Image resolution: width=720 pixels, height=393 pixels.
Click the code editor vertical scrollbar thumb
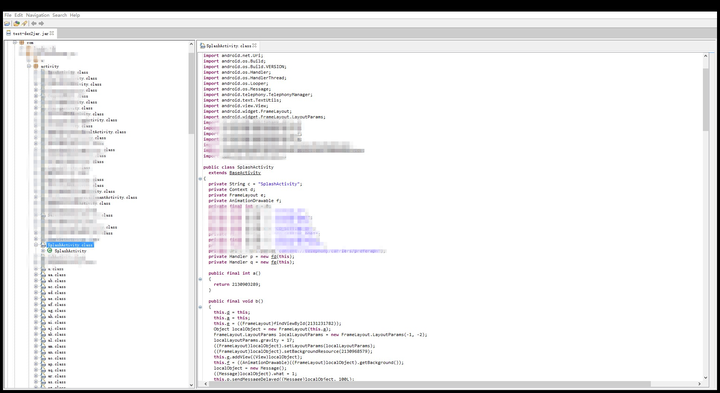[x=706, y=99]
